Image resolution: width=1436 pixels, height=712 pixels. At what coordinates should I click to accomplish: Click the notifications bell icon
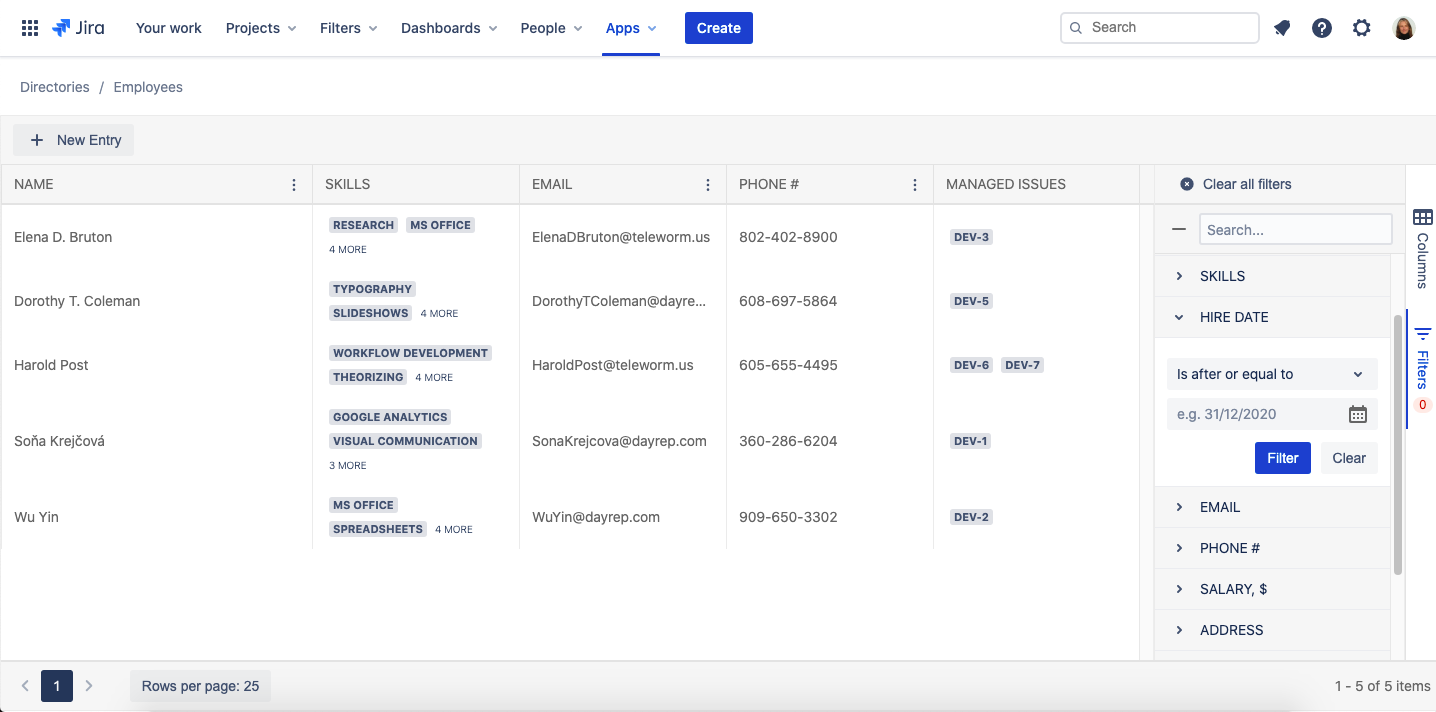pyautogui.click(x=1282, y=28)
